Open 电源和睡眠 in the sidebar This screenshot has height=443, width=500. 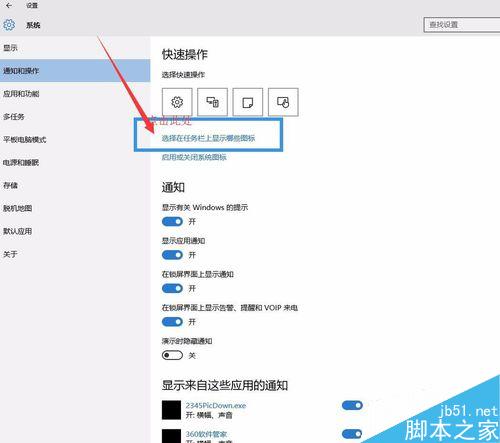(75, 162)
